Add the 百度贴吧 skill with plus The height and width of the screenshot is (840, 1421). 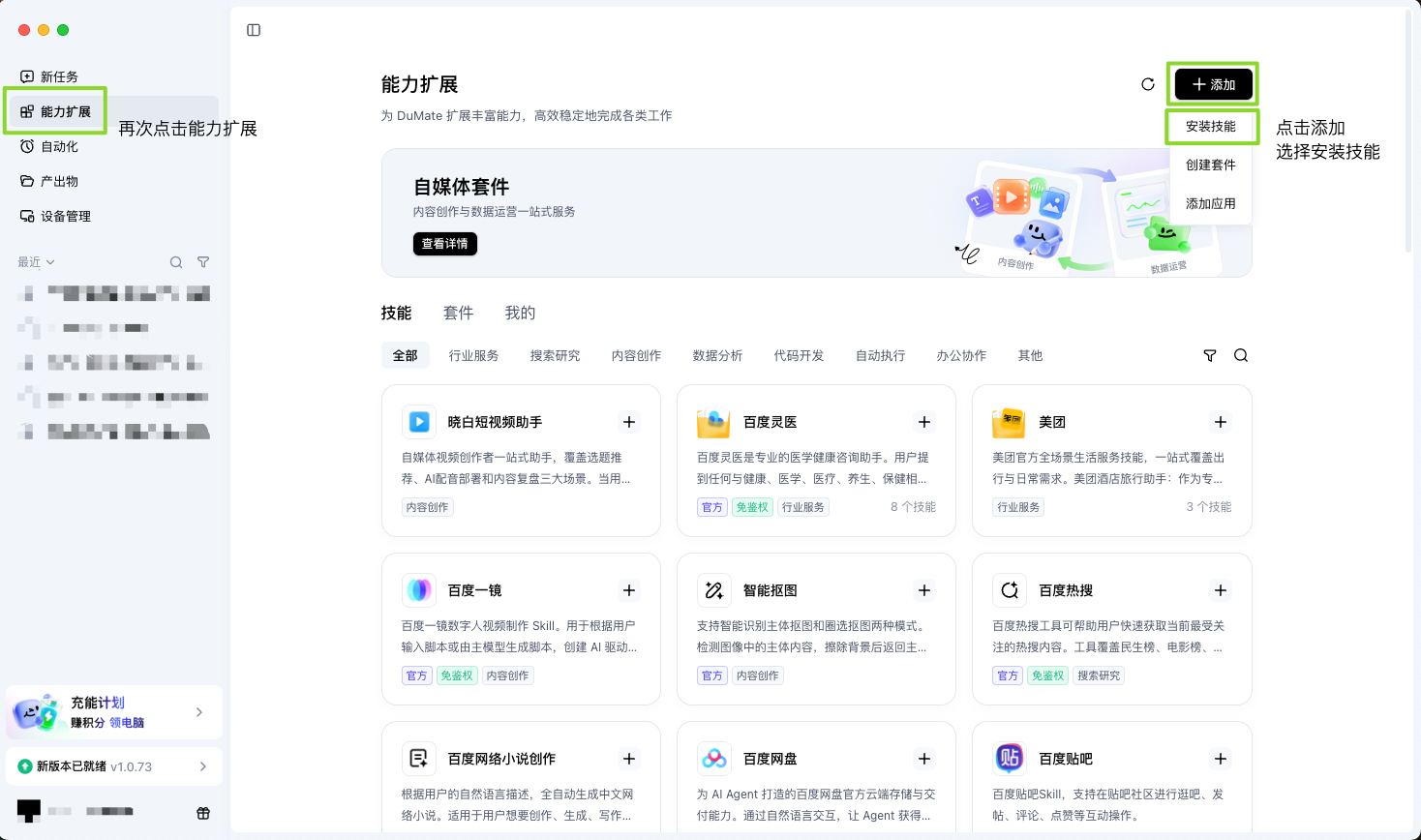point(1221,759)
